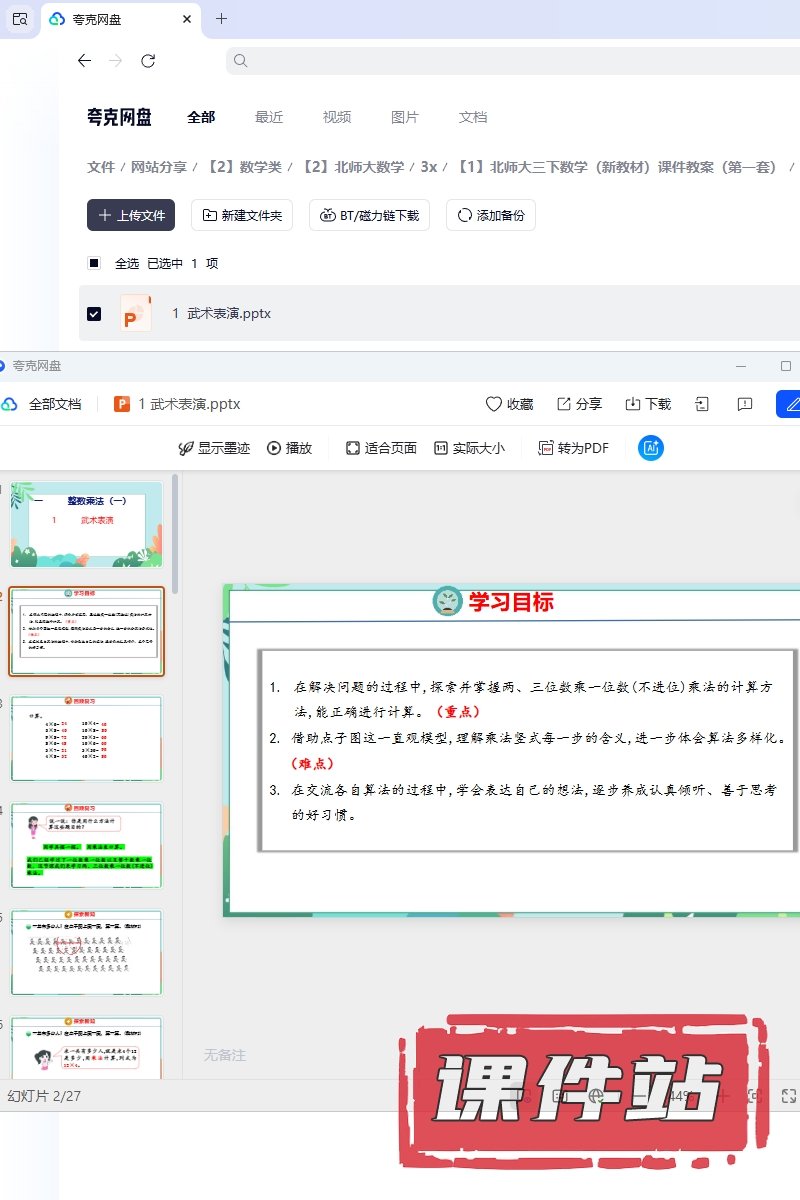Click the 新建文件夹 button
The height and width of the screenshot is (1200, 800).
(x=242, y=215)
